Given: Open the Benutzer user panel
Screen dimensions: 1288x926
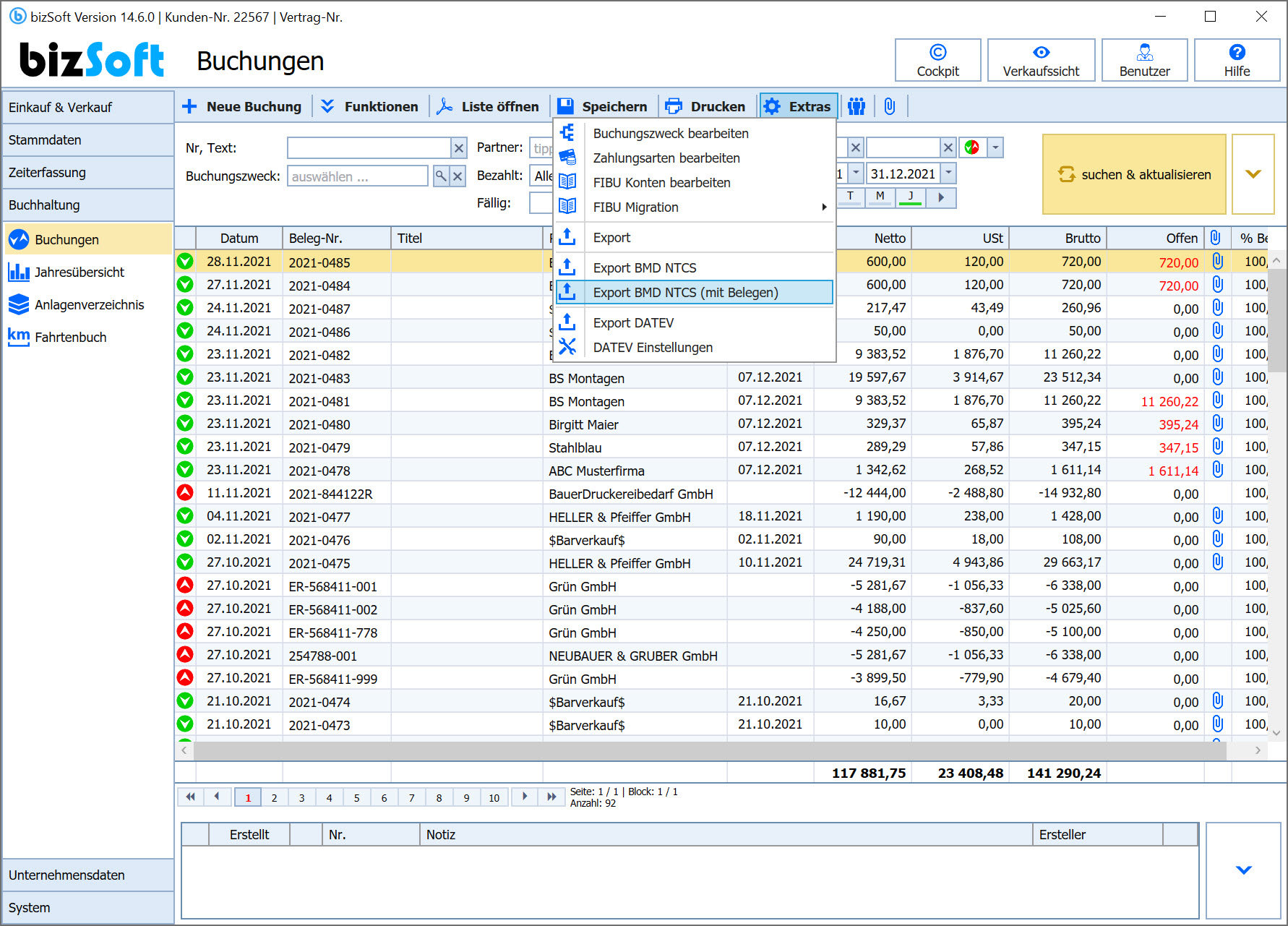Looking at the screenshot, I should [1144, 60].
